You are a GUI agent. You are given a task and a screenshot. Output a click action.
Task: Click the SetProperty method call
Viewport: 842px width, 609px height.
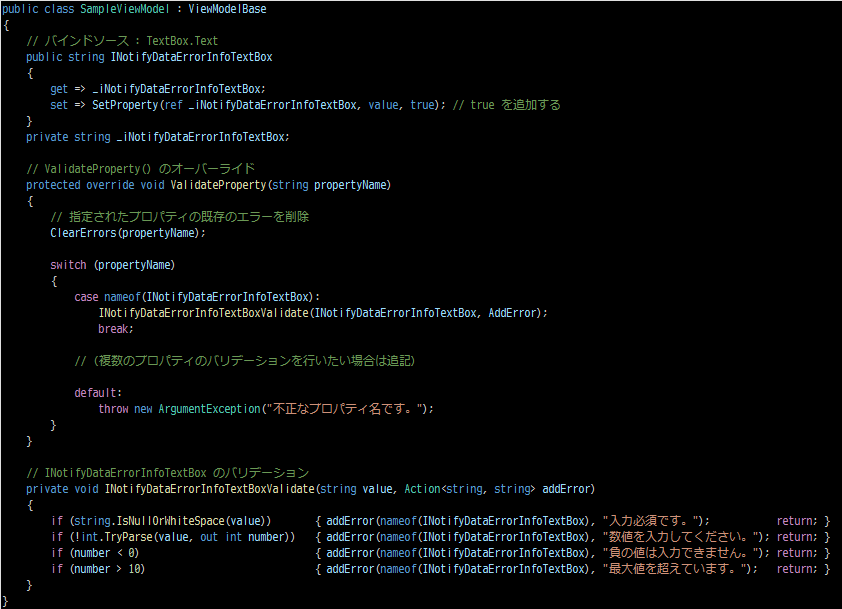(x=125, y=105)
